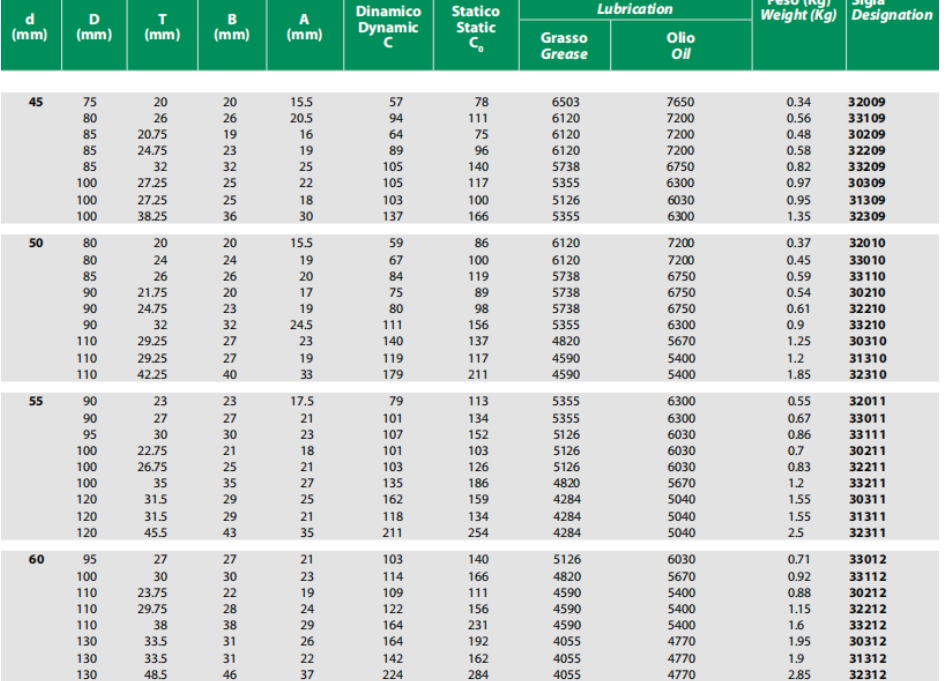Screen dimensions: 945x681
Task: Select designation 33110
Action: tap(867, 277)
